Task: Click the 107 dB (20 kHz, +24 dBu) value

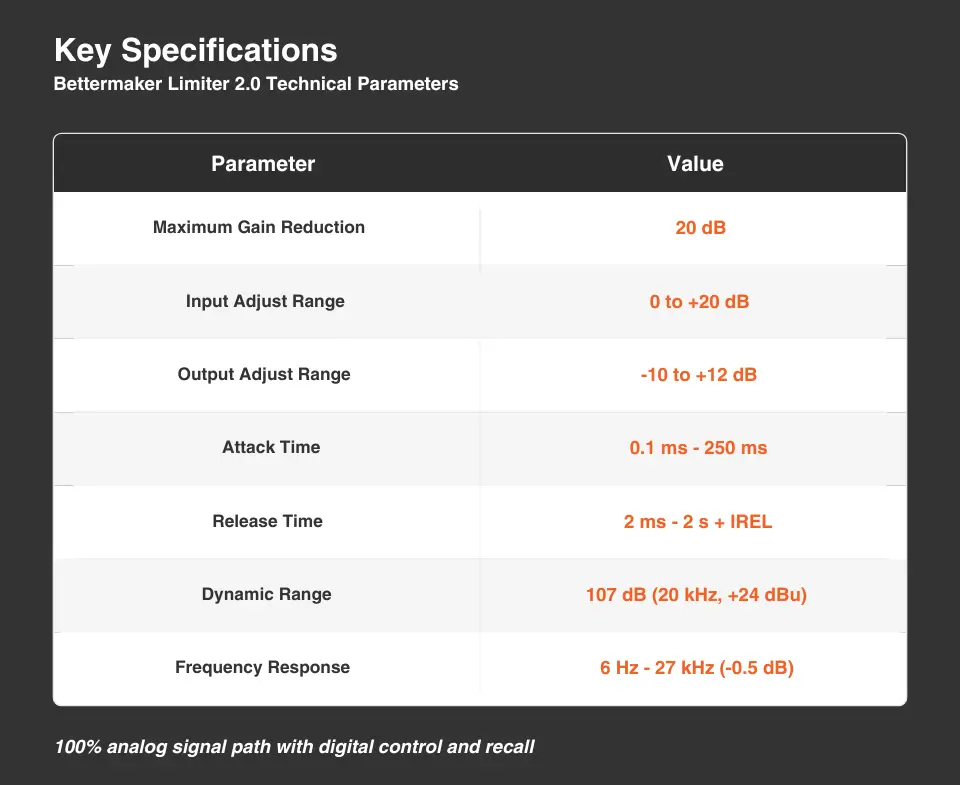Action: 696,595
